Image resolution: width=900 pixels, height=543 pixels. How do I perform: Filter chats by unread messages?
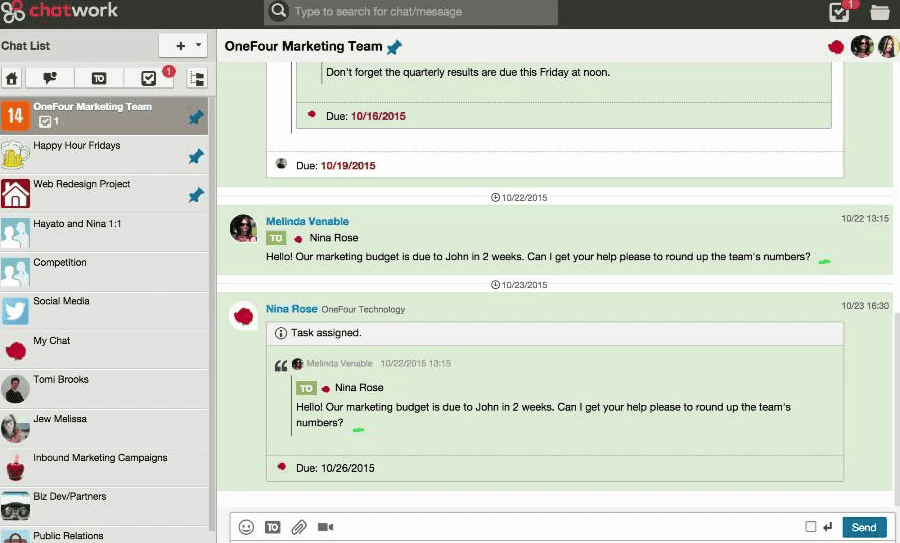(50, 78)
